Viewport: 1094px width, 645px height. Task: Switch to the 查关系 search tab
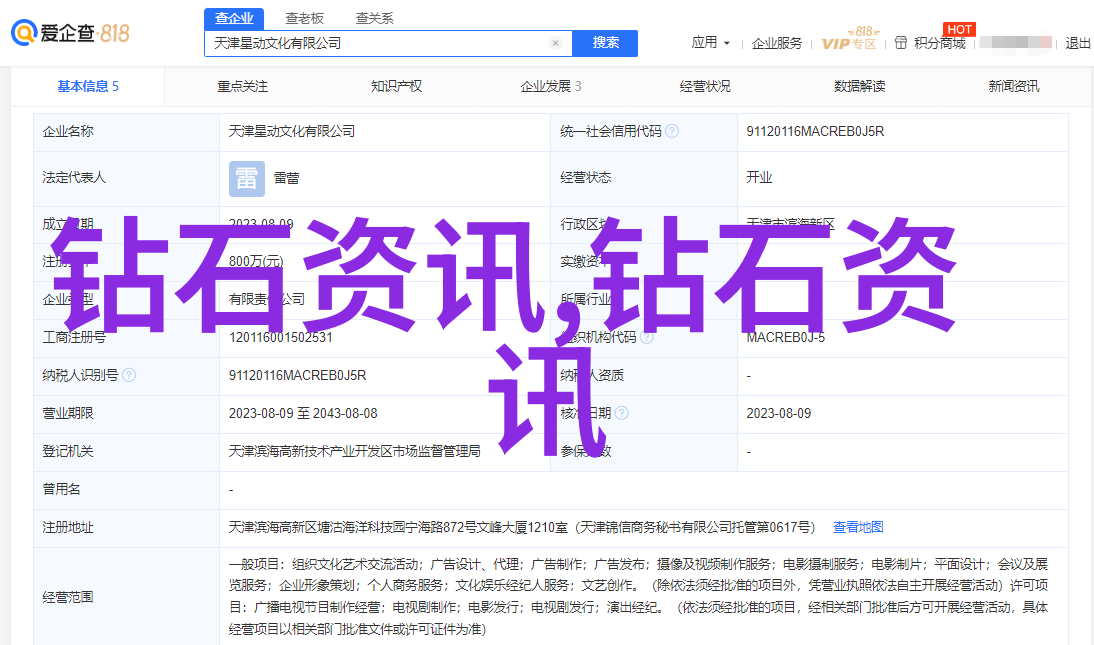click(375, 19)
